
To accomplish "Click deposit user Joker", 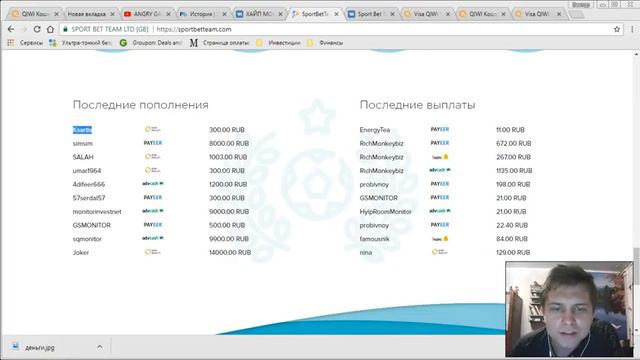I will click(x=81, y=253).
